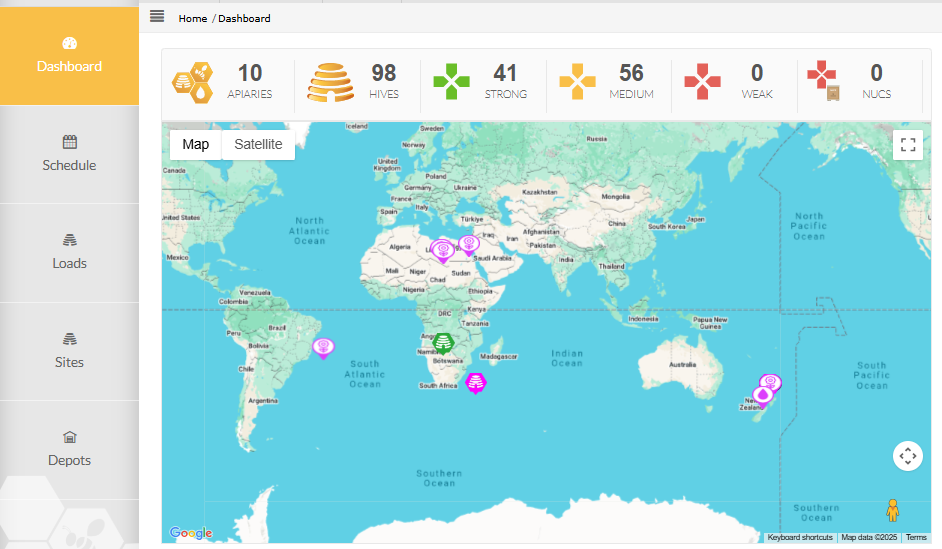Click the Map data ©2025 text
Screen dimensions: 942x549
pyautogui.click(x=869, y=538)
